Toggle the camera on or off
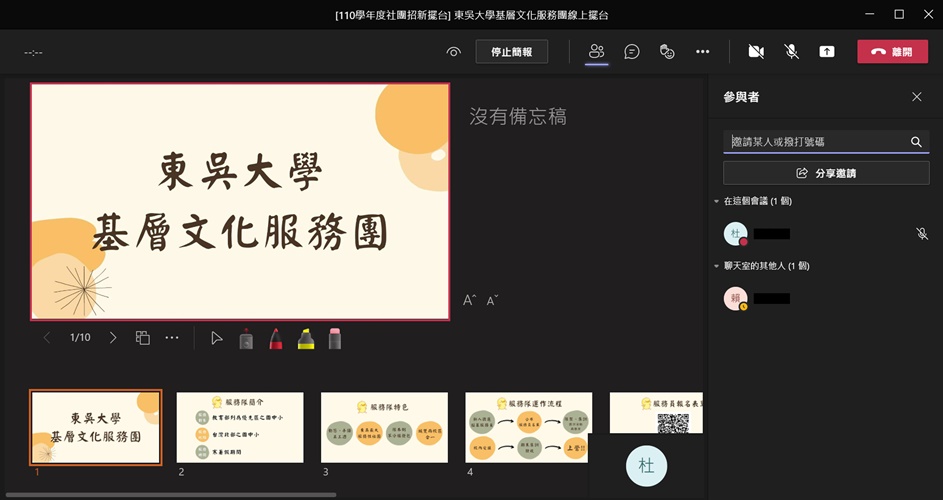This screenshot has height=500, width=943. tap(756, 52)
